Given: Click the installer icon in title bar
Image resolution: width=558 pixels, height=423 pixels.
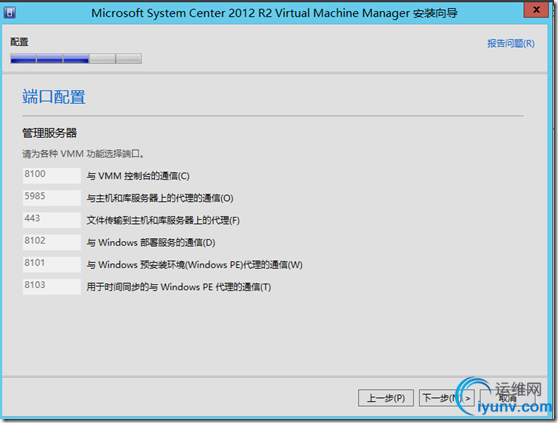Looking at the screenshot, I should [x=9, y=13].
